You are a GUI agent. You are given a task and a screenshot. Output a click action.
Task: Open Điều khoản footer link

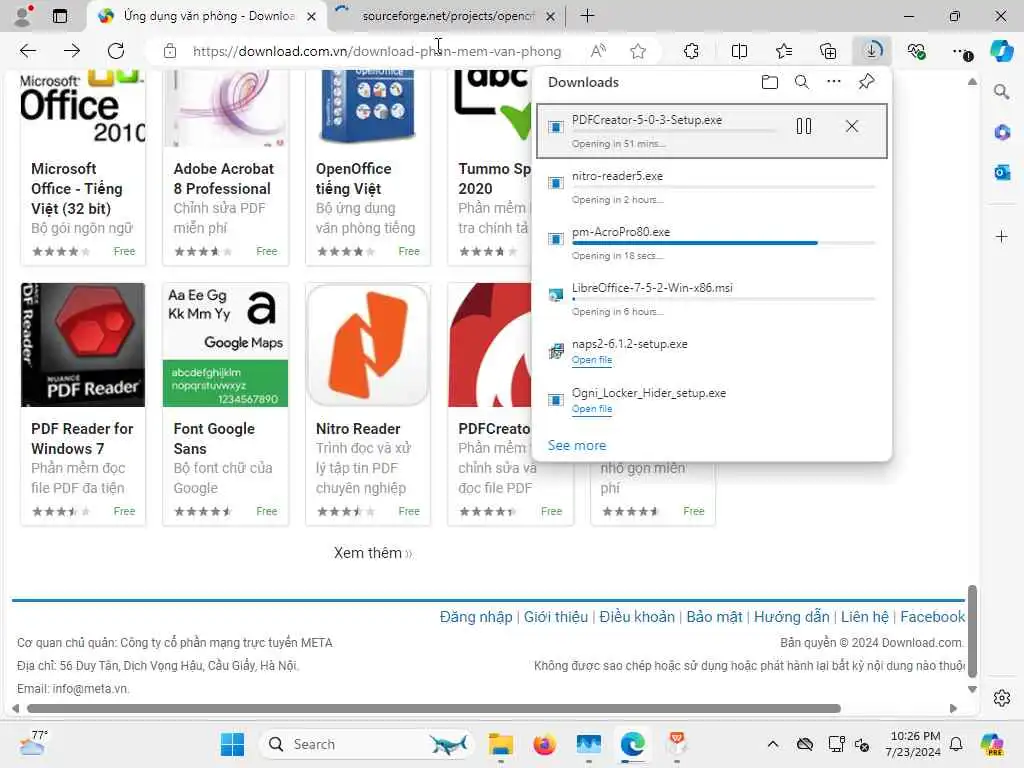tap(637, 616)
